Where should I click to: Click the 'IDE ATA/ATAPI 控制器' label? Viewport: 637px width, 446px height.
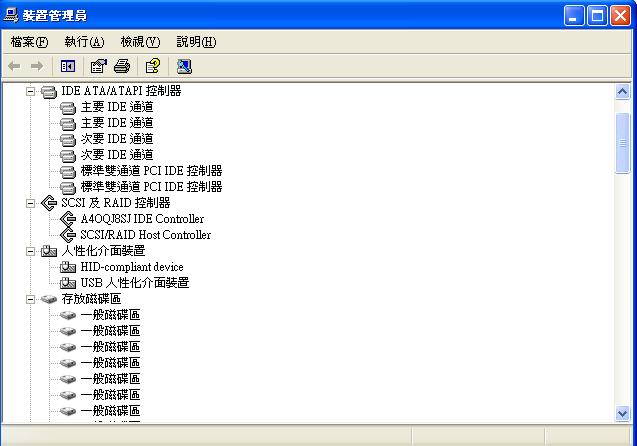coord(121,91)
